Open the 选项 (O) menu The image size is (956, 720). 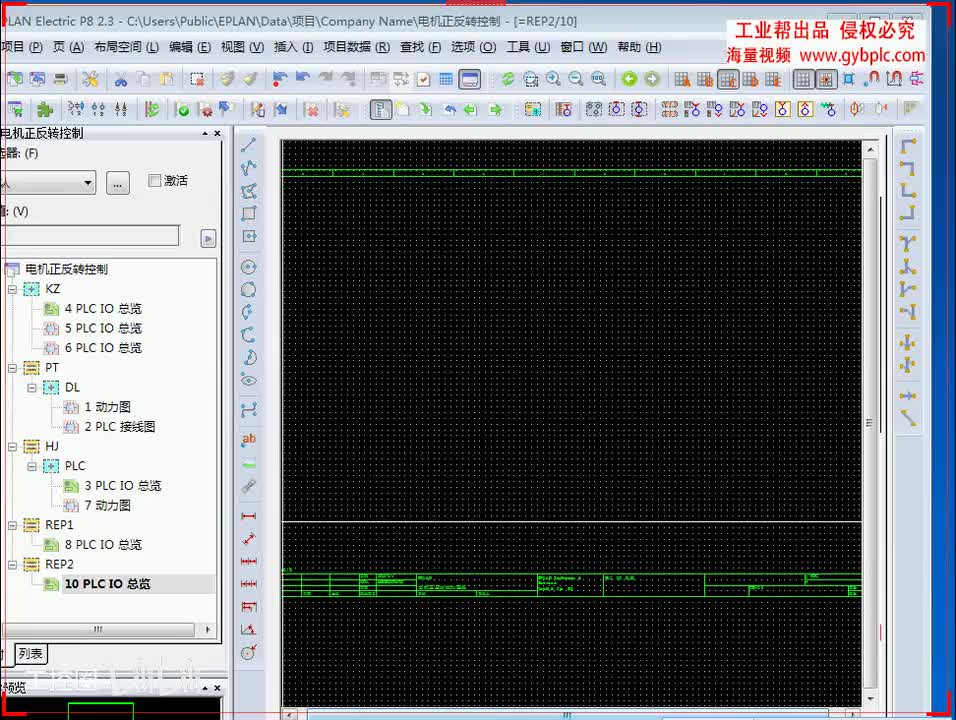[x=474, y=47]
